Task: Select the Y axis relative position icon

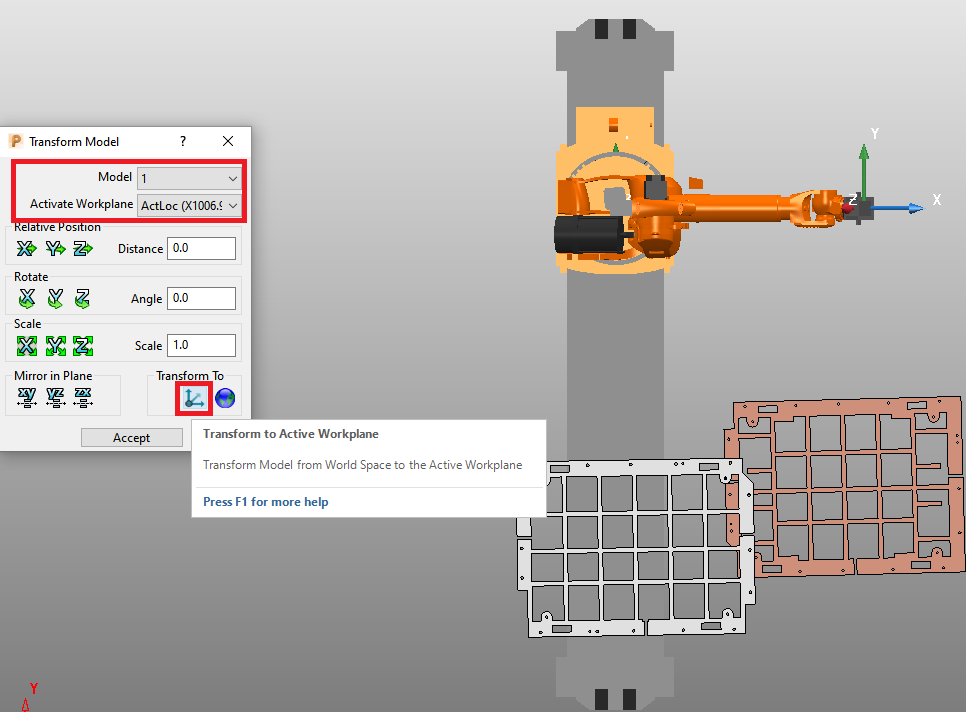Action: point(56,248)
